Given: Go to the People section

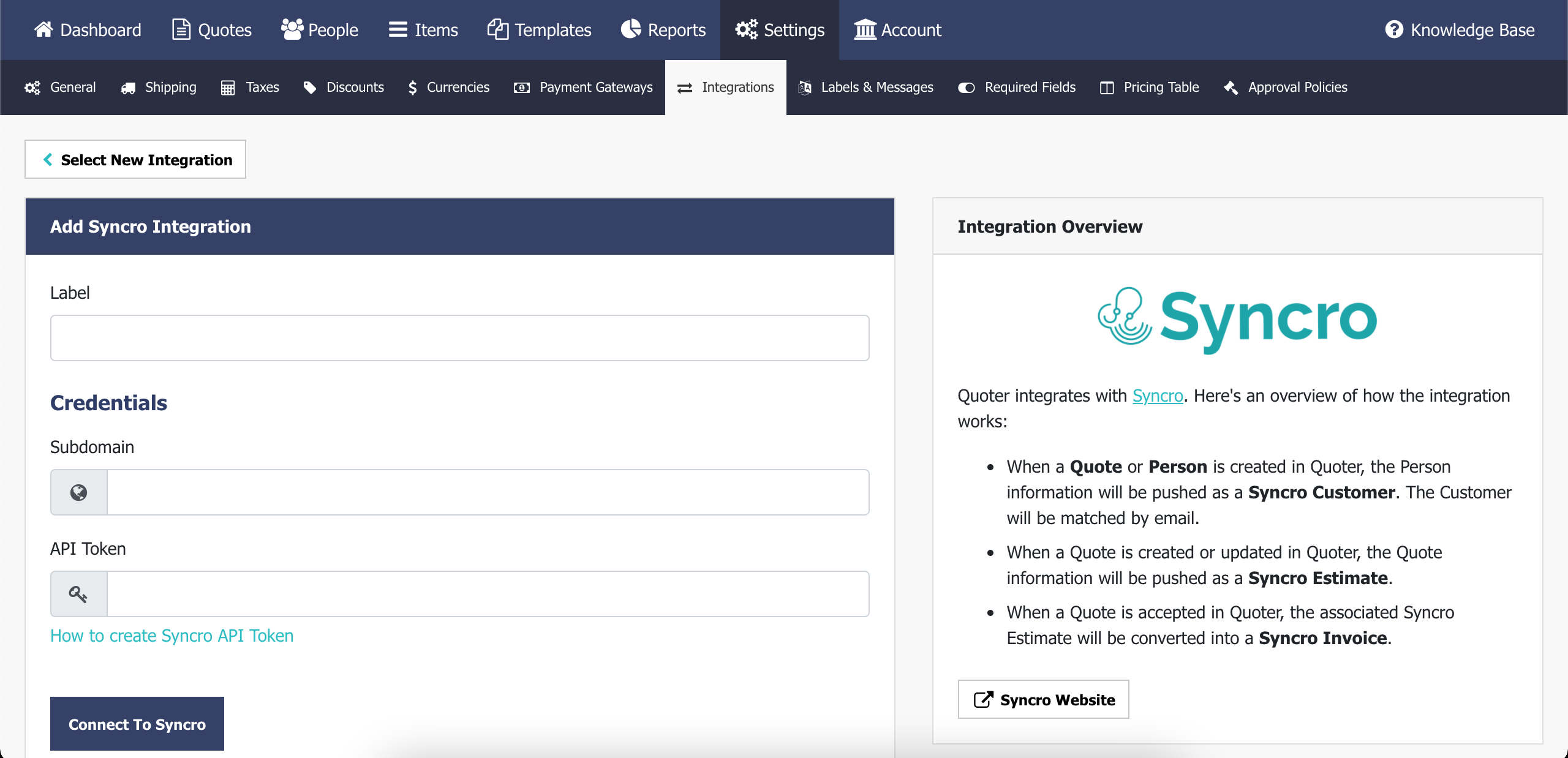Looking at the screenshot, I should pos(319,29).
